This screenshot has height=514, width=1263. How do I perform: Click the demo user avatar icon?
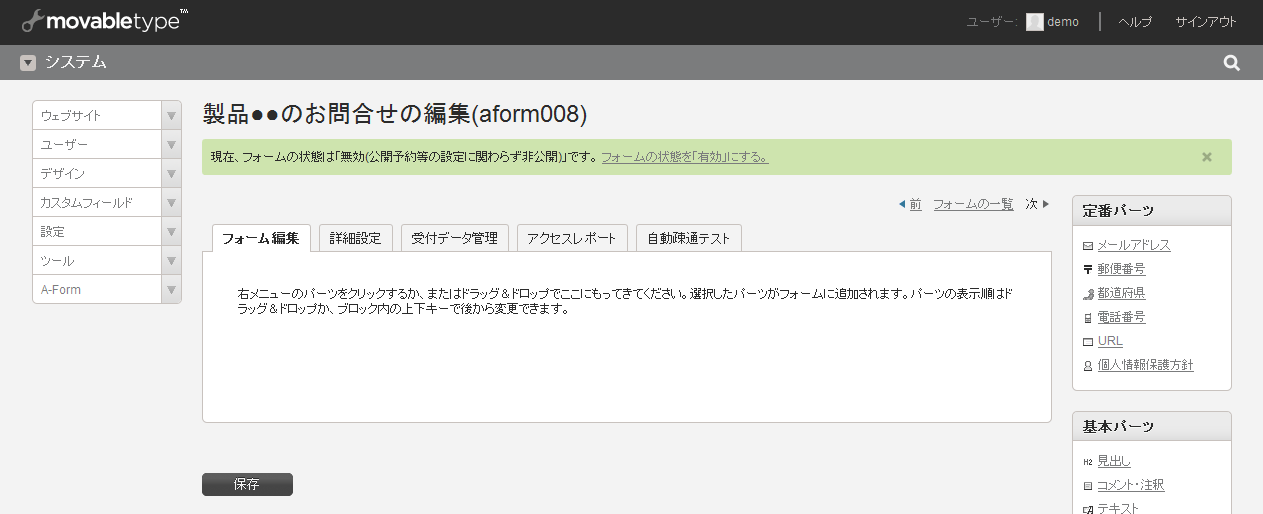(1035, 22)
